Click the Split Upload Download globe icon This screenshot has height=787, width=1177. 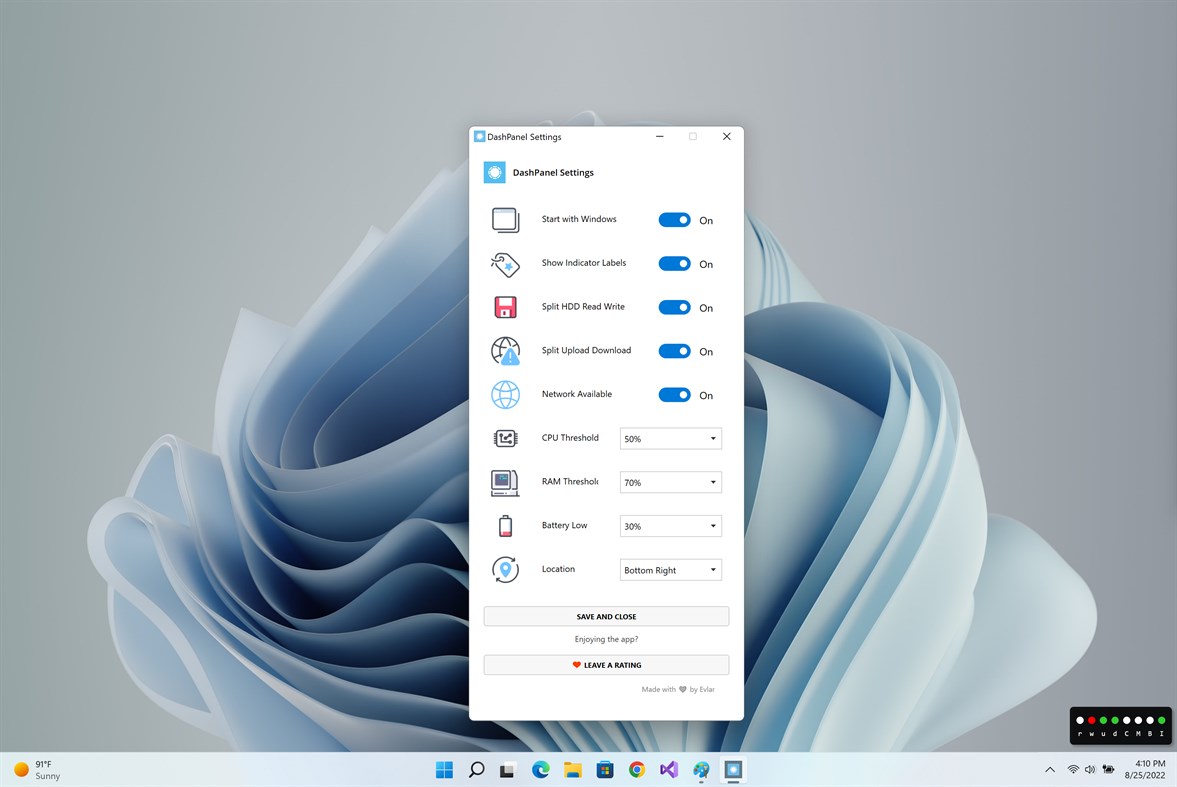coord(505,350)
